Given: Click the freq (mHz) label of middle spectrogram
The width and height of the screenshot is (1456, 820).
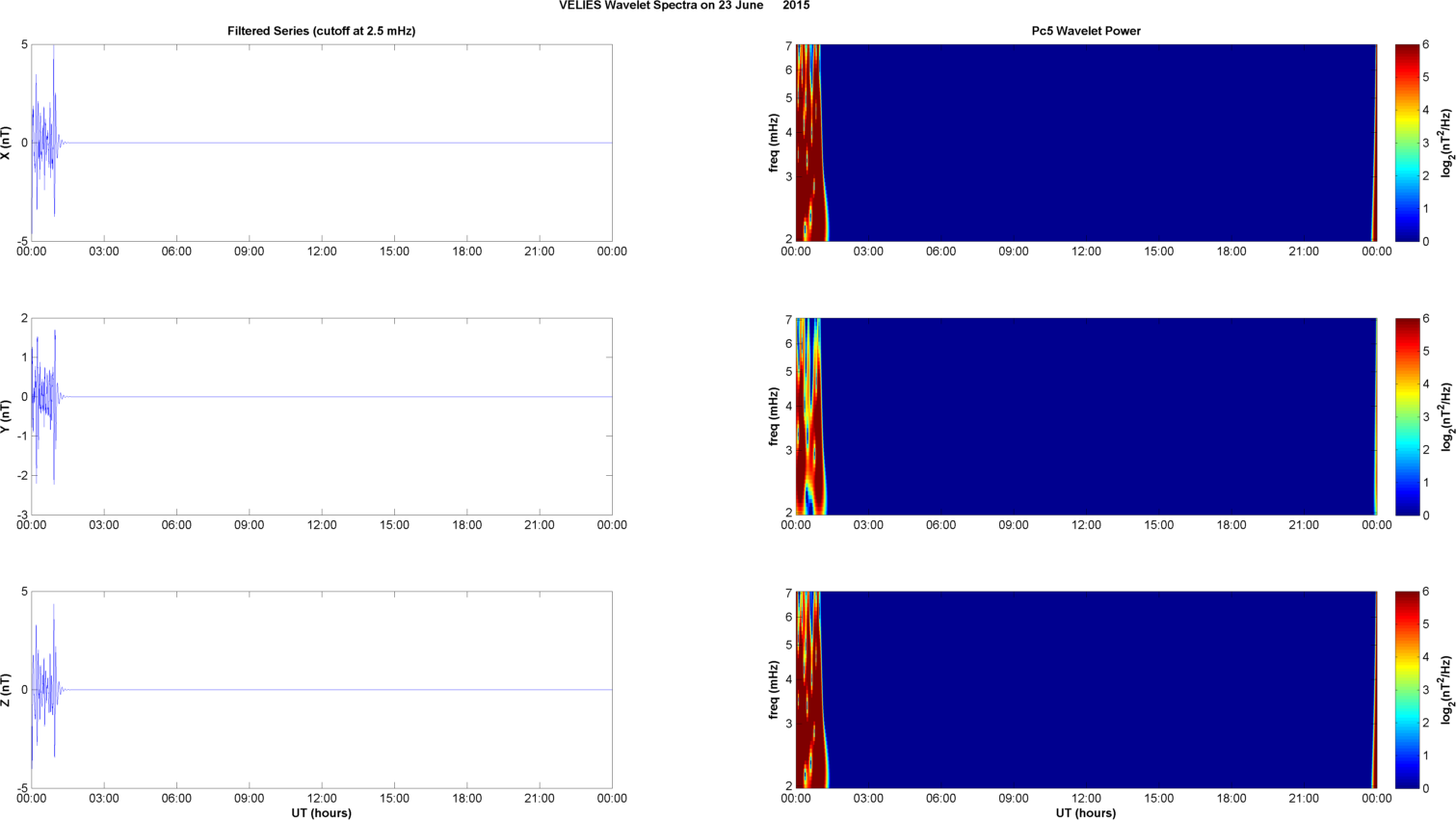Looking at the screenshot, I should 773,416.
